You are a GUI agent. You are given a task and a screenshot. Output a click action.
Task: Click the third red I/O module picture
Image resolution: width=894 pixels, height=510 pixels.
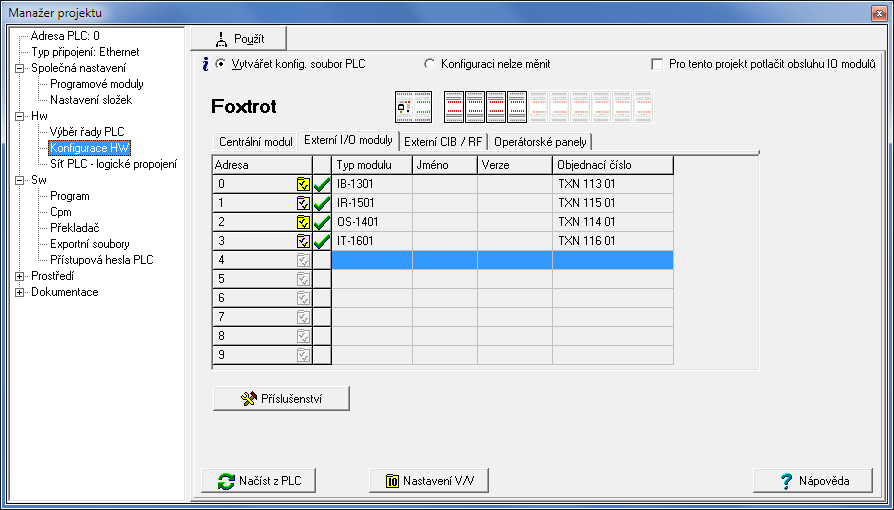coord(496,107)
